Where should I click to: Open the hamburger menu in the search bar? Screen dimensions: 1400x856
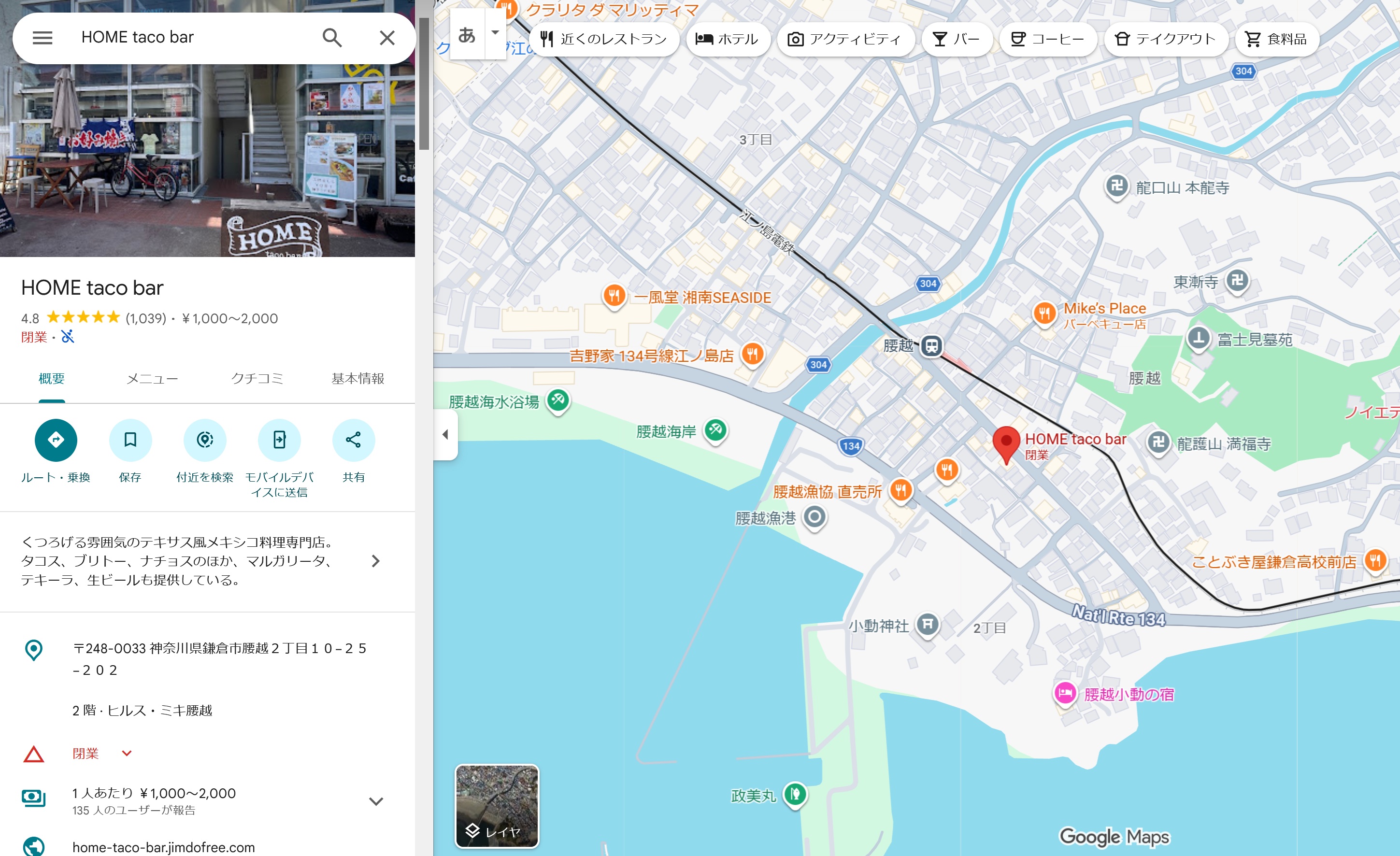[43, 38]
